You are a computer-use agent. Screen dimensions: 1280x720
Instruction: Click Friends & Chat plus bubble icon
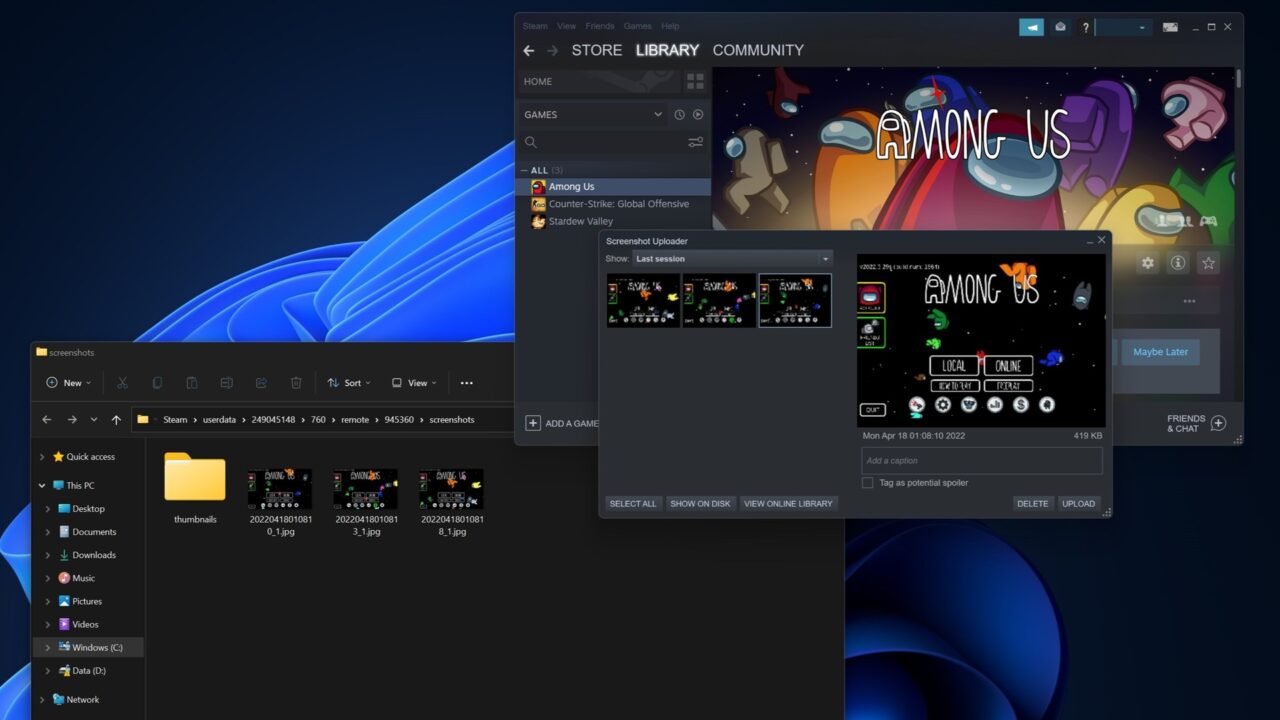1218,423
